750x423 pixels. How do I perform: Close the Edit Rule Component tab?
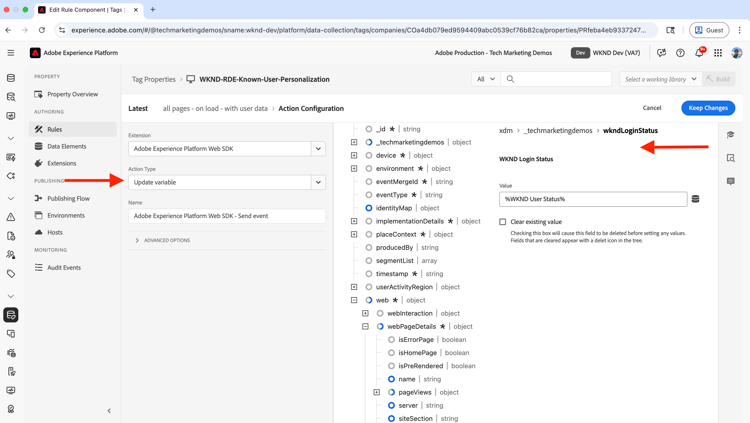point(136,10)
